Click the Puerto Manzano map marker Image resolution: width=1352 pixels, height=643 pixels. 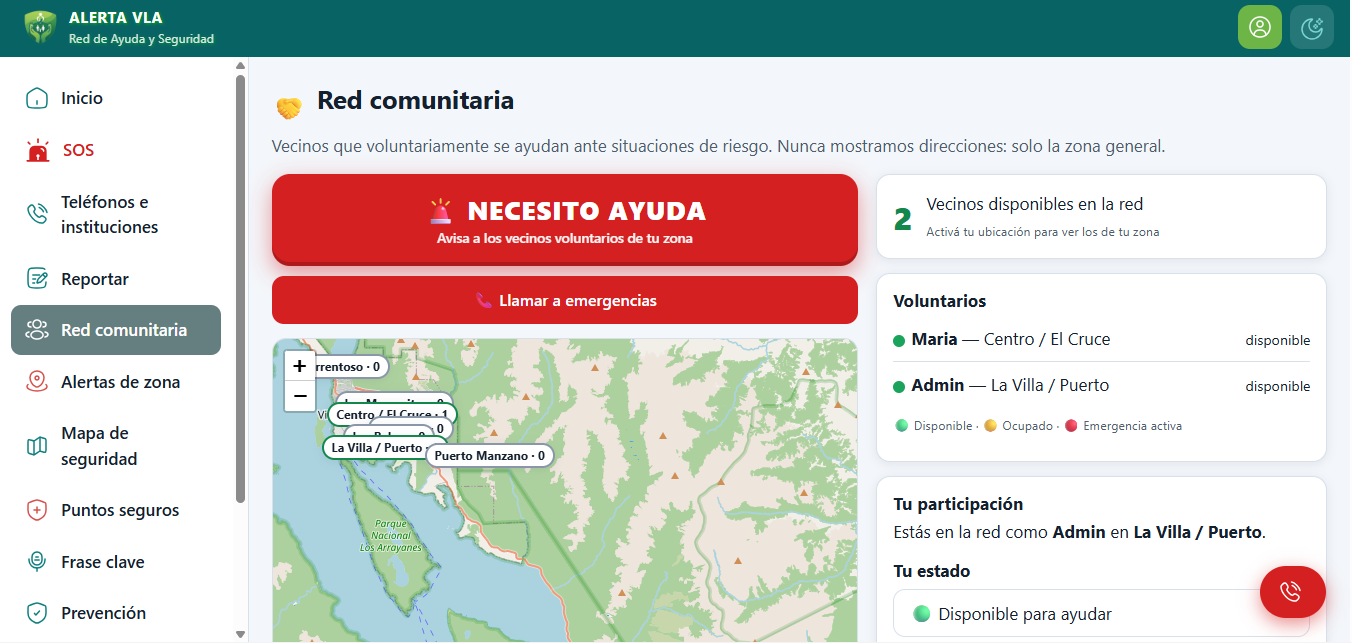pos(489,456)
